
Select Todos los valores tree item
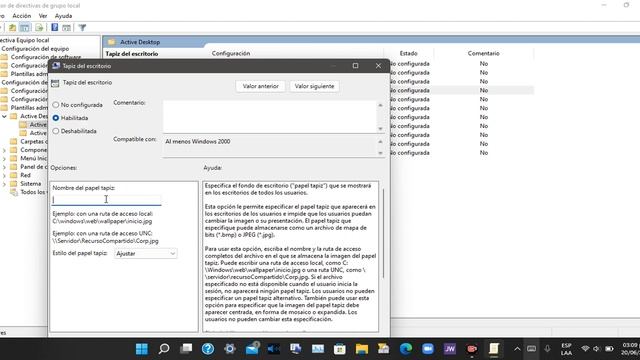coord(33,192)
